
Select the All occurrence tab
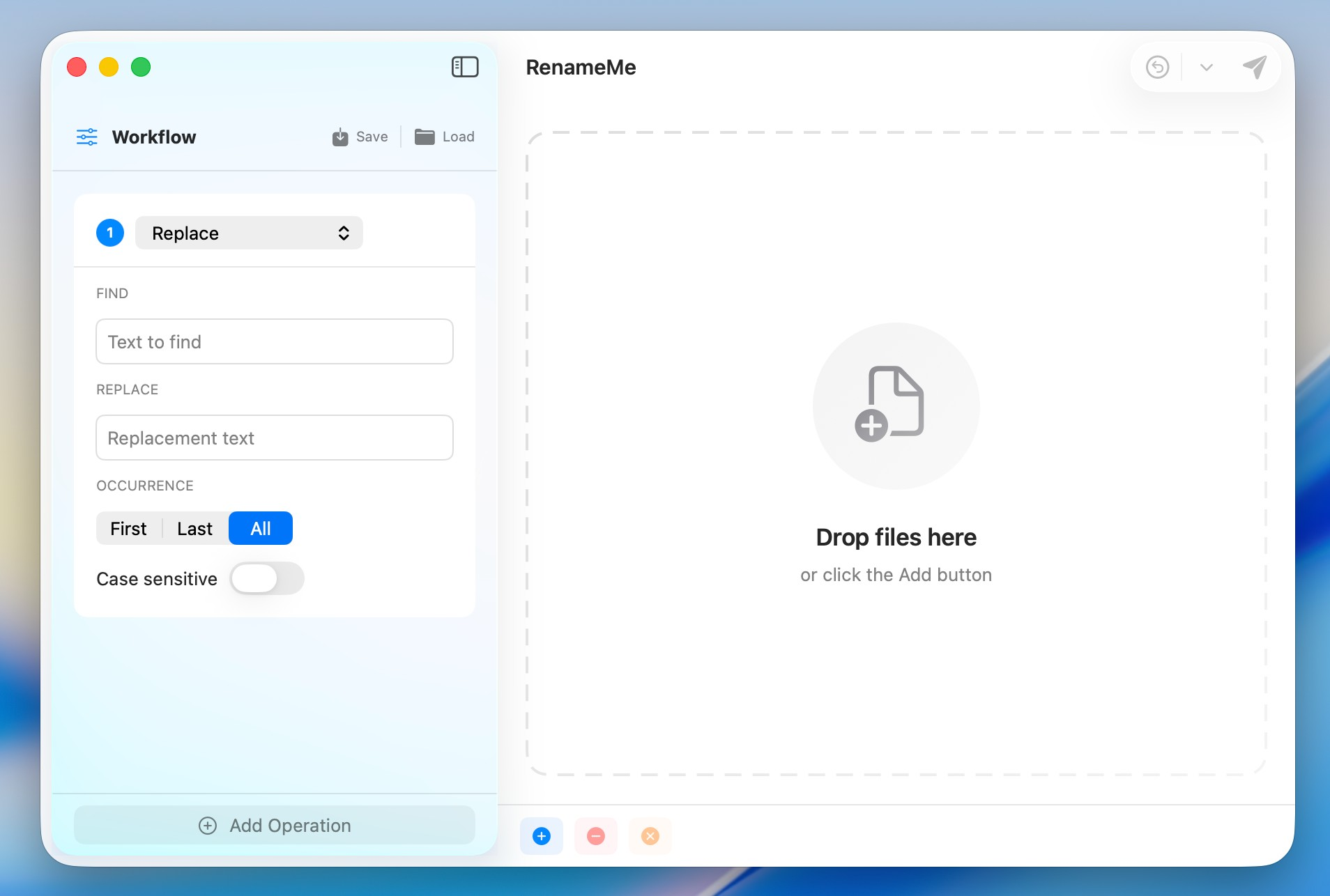260,528
